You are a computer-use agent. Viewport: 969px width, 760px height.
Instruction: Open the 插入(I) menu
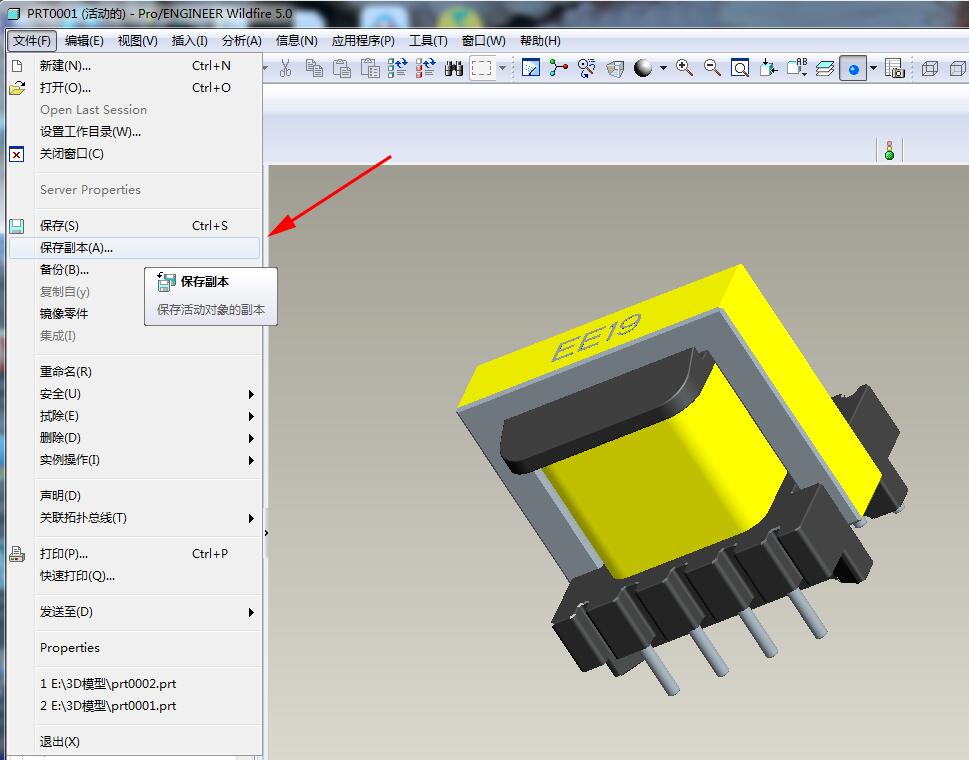click(189, 41)
